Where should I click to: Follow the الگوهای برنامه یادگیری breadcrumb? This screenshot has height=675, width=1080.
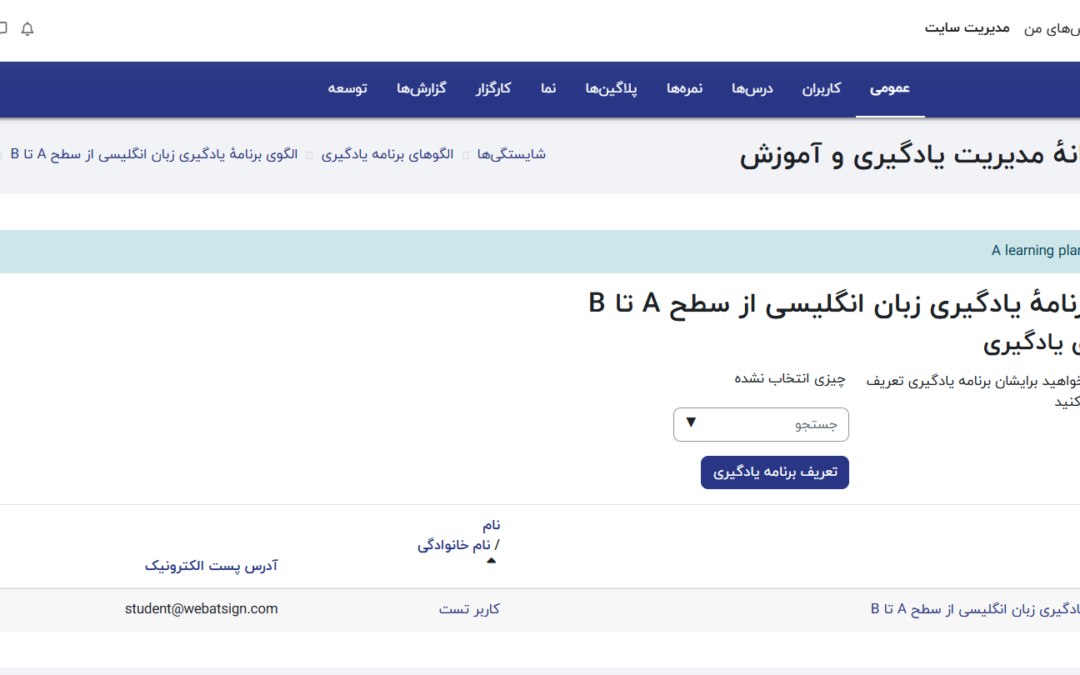coord(387,154)
